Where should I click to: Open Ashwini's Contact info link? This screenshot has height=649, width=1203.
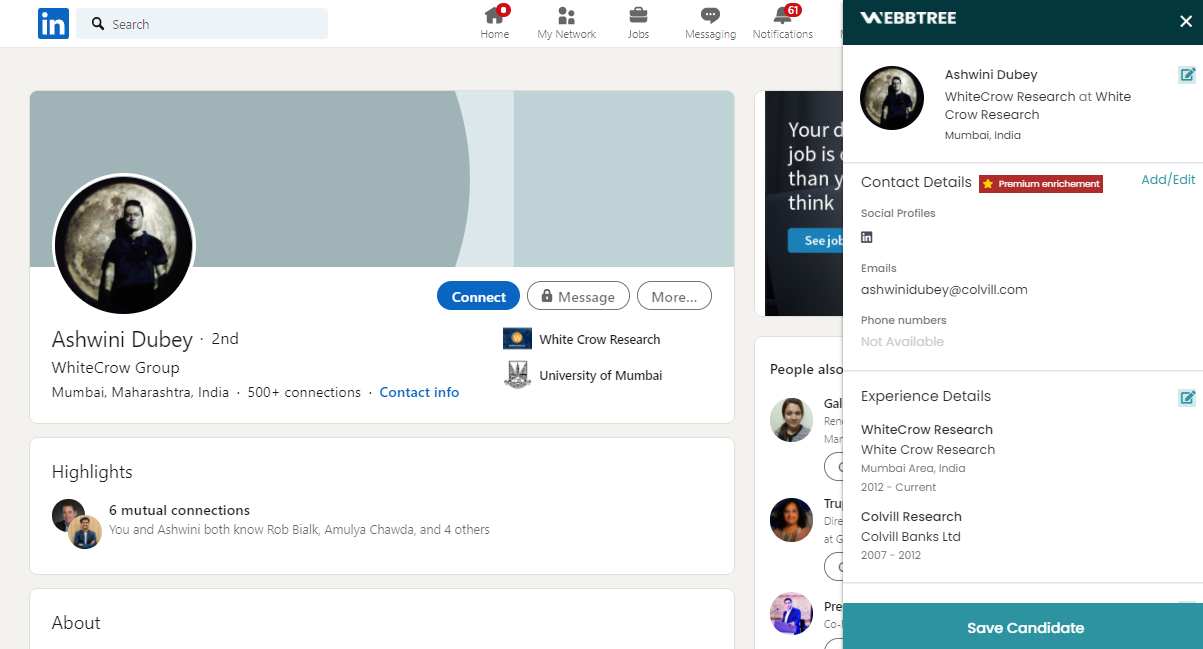point(419,392)
